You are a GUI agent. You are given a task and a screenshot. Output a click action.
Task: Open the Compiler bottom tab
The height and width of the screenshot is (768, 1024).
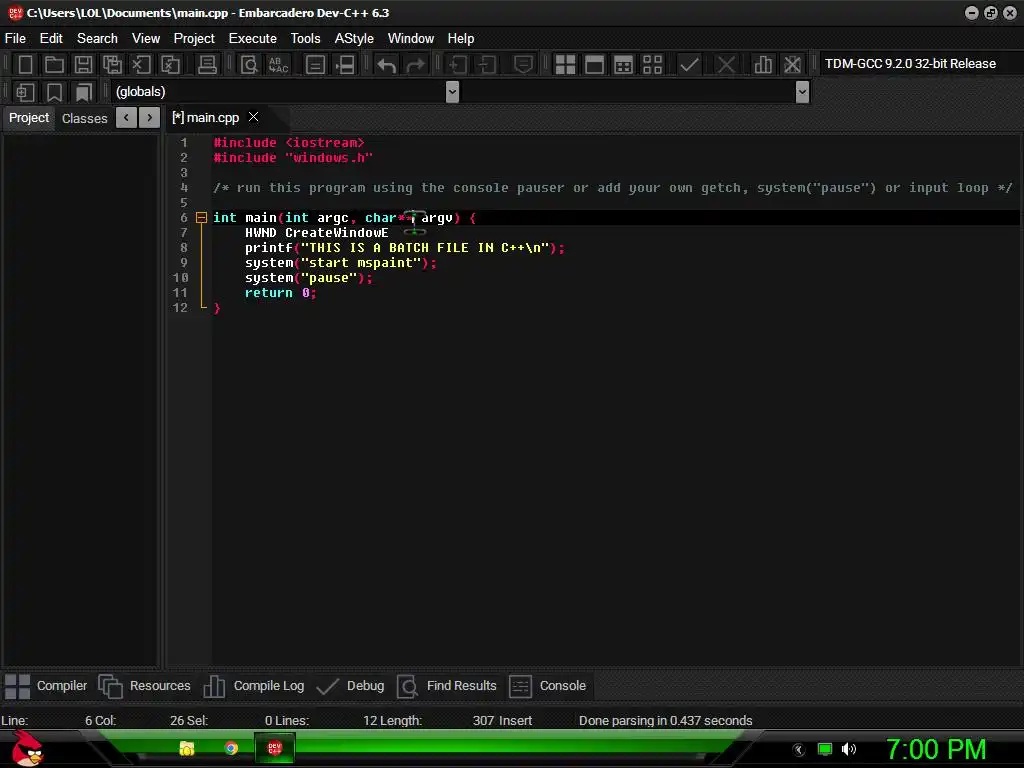pyautogui.click(x=46, y=686)
